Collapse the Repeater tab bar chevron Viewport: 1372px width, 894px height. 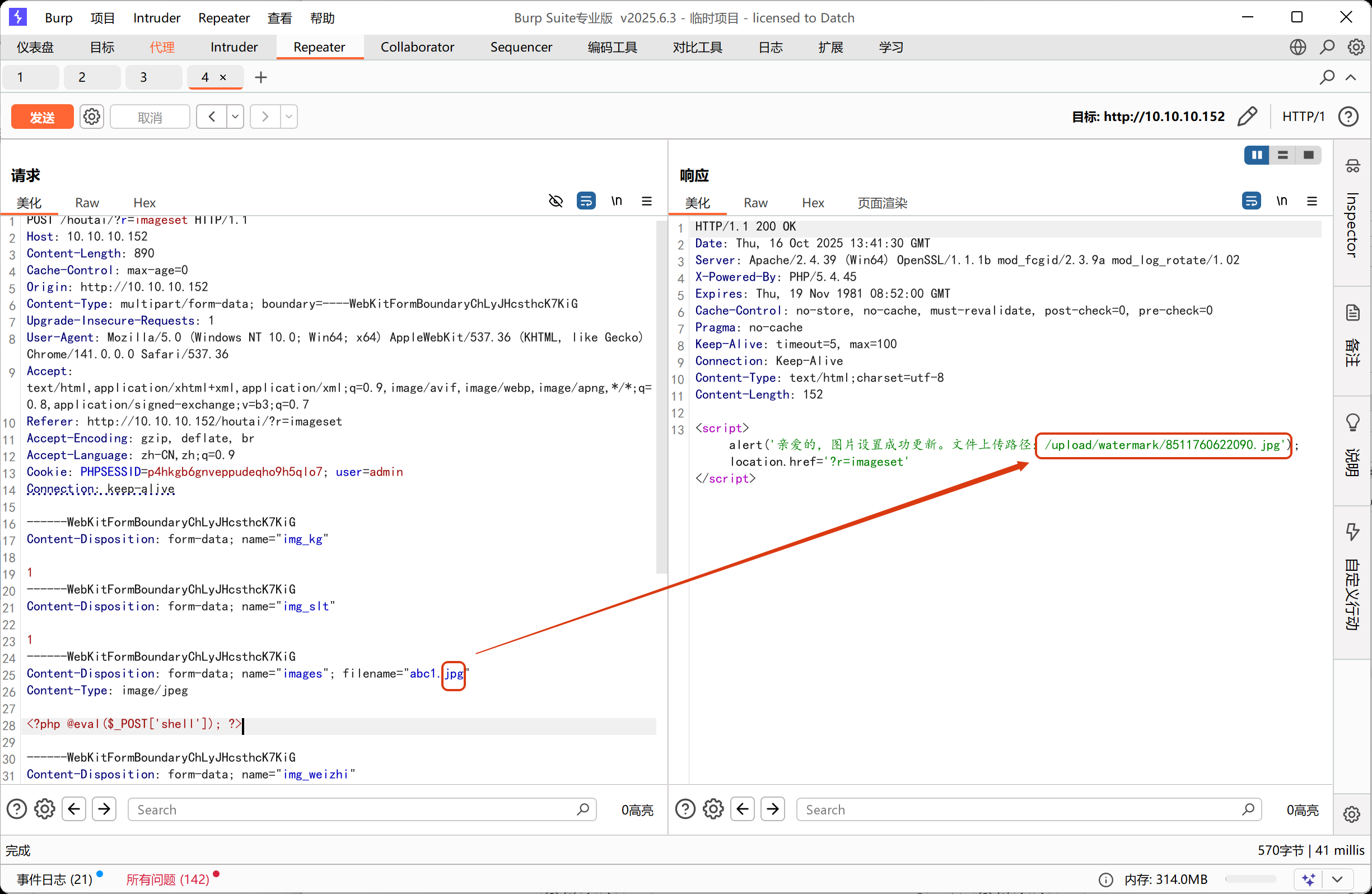pos(1351,77)
